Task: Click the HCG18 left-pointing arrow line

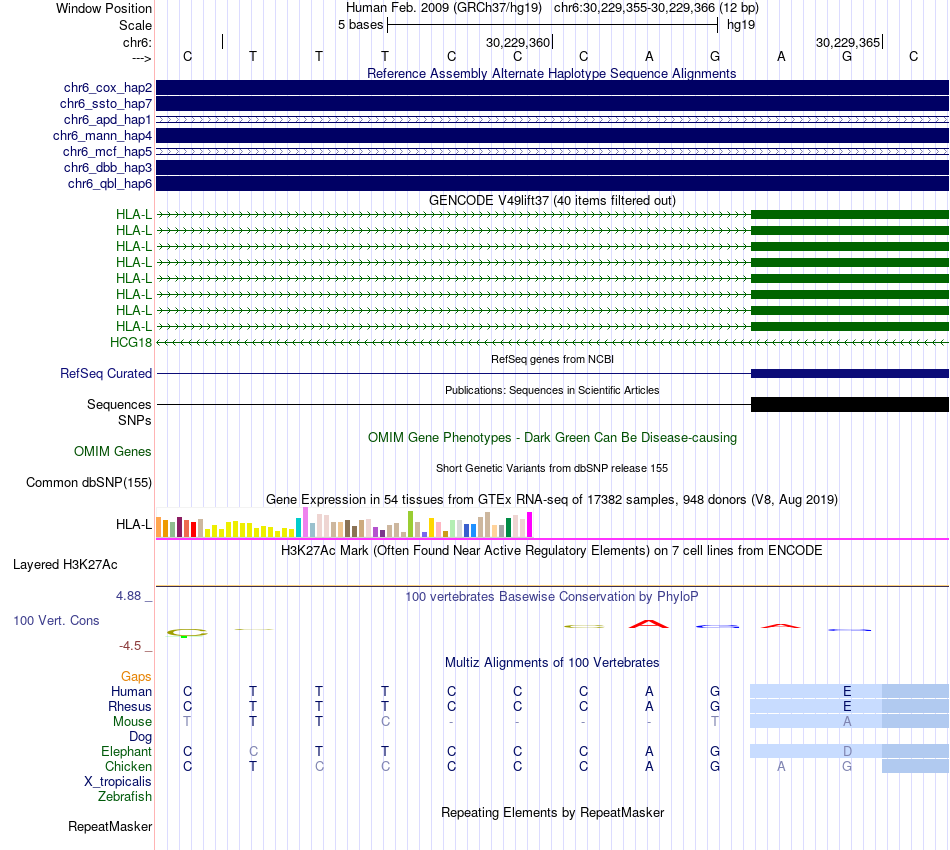Action: pos(553,342)
